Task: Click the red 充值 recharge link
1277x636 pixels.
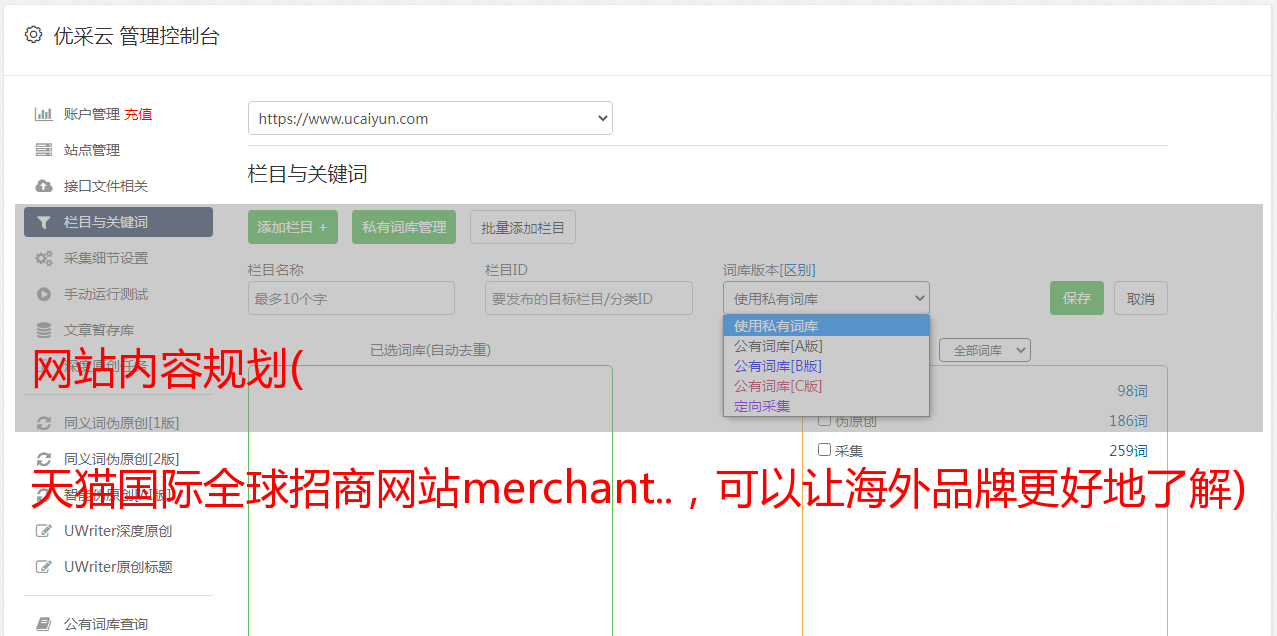Action: pyautogui.click(x=138, y=114)
